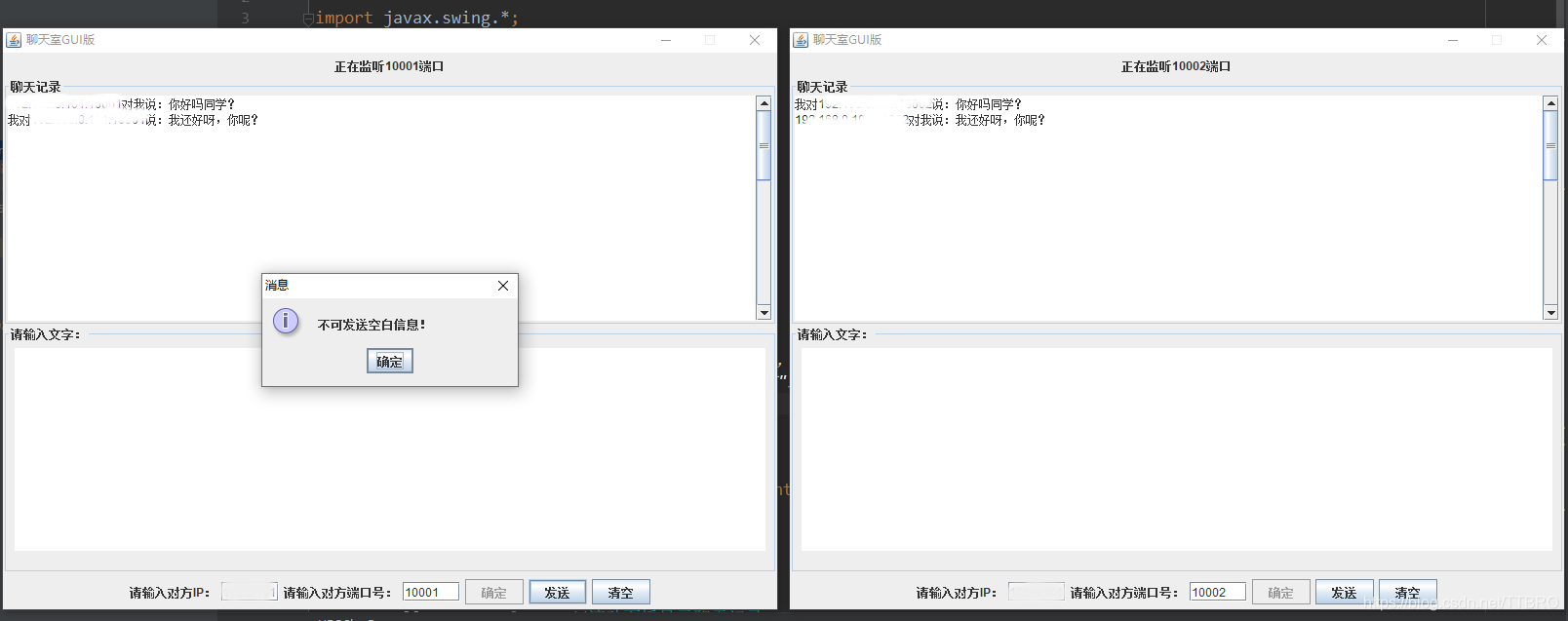The image size is (1568, 621).
Task: Click the left window line ending 我还好呀，你呢?
Action: click(133, 120)
